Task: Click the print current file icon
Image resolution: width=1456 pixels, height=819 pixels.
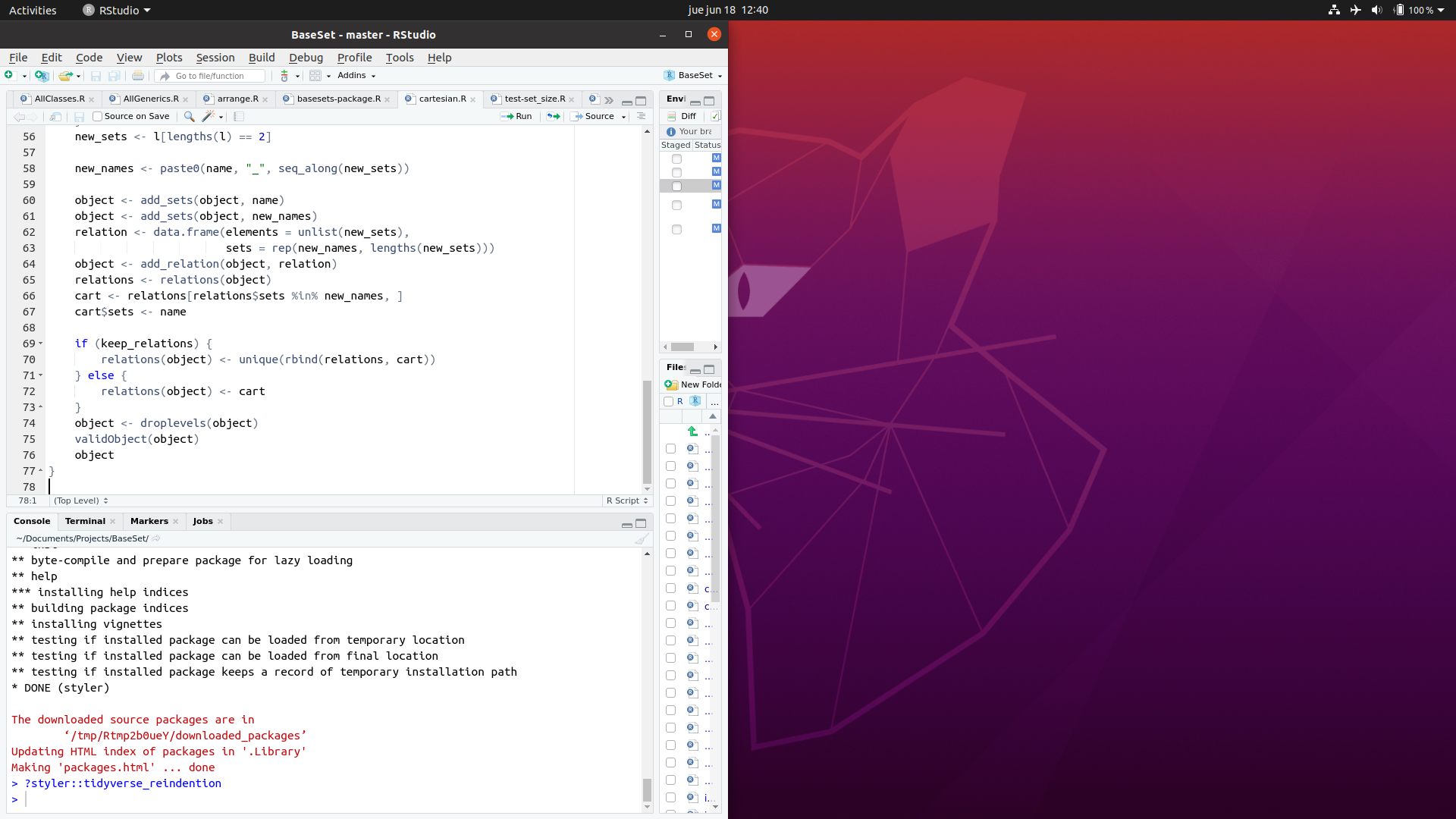Action: (x=137, y=76)
